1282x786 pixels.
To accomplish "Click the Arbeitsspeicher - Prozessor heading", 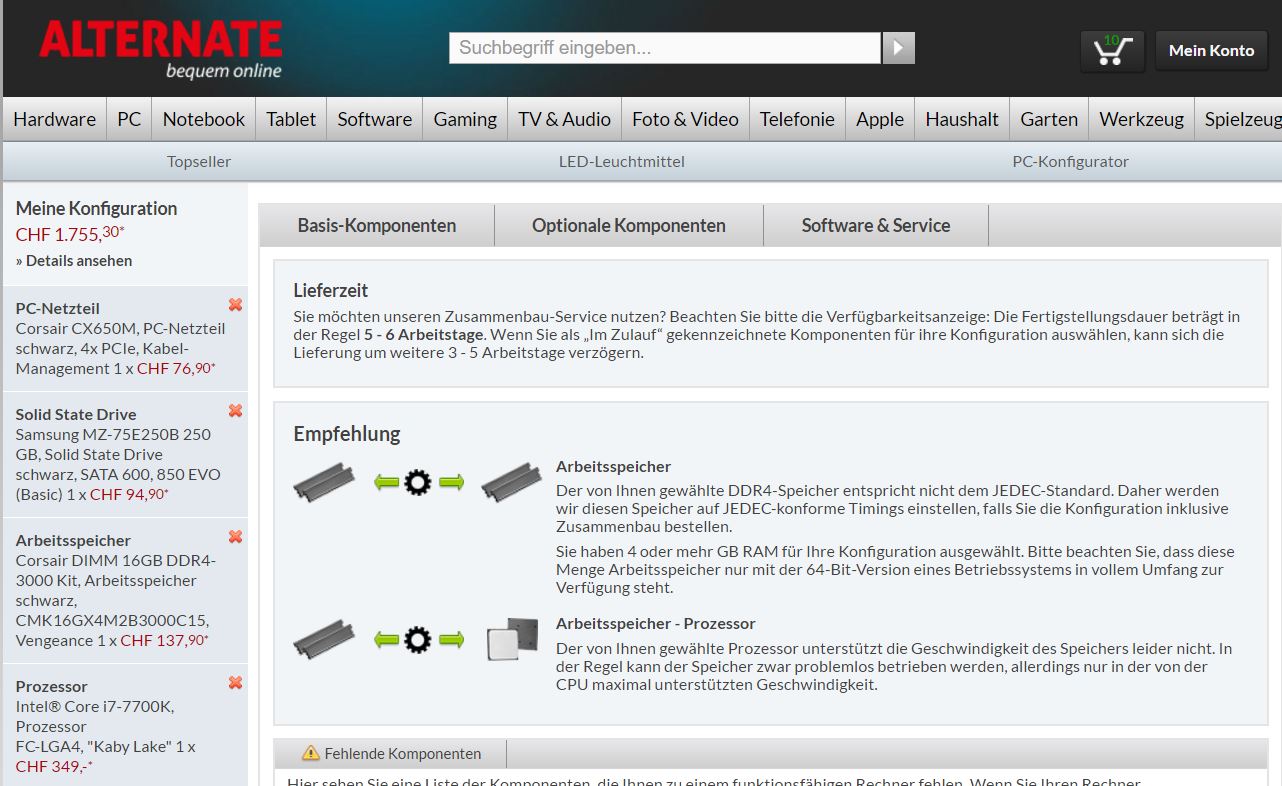I will tap(656, 623).
